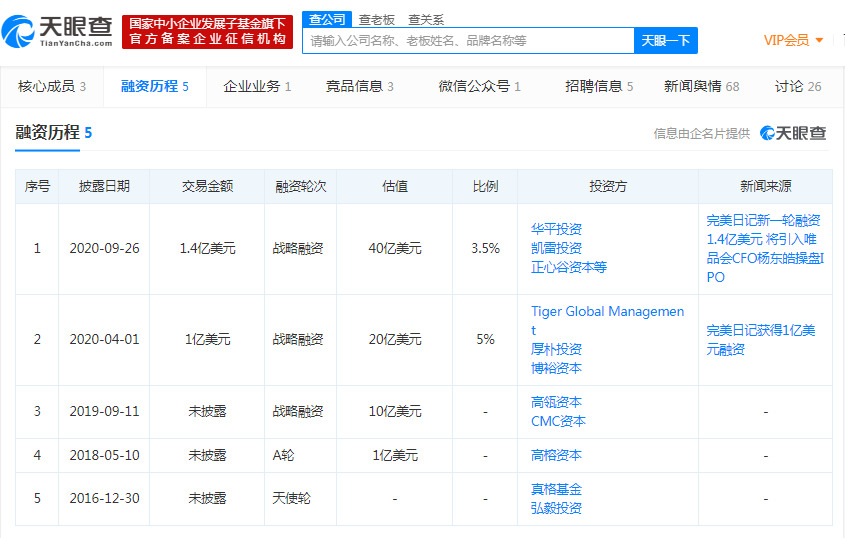Click date cell 2019-09-11

(105, 411)
